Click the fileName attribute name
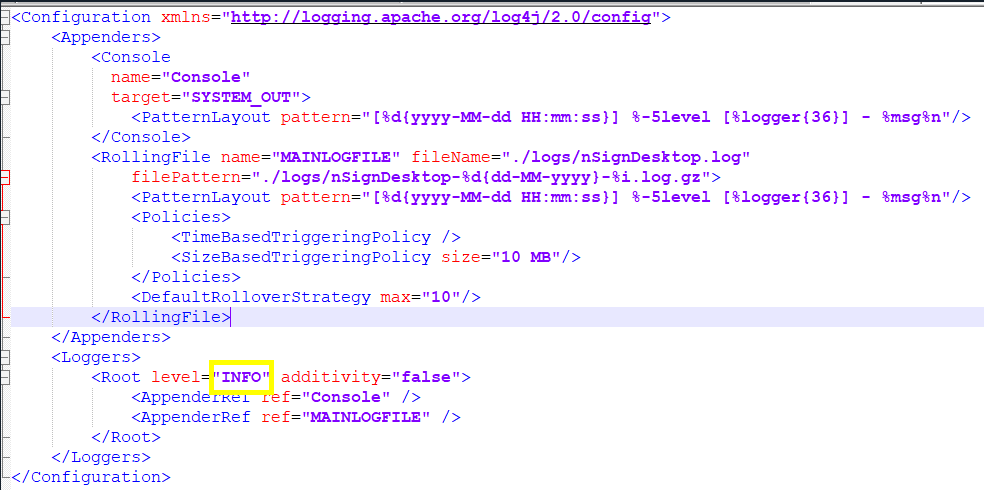Screen dimensions: 984x490 451,157
